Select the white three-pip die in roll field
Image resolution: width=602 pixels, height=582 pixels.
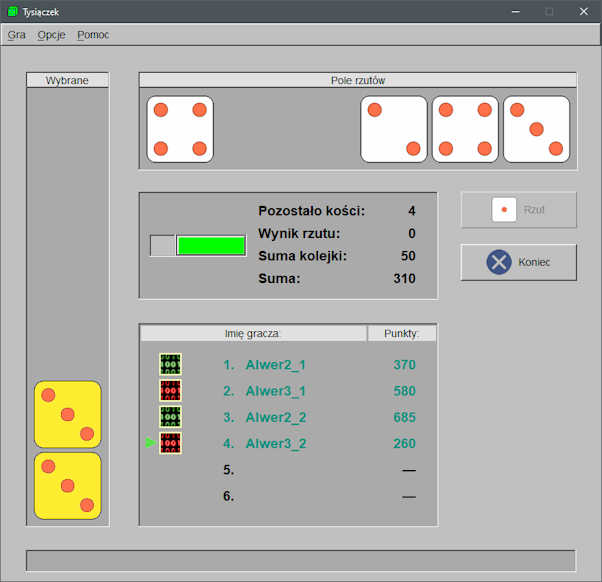tap(536, 129)
